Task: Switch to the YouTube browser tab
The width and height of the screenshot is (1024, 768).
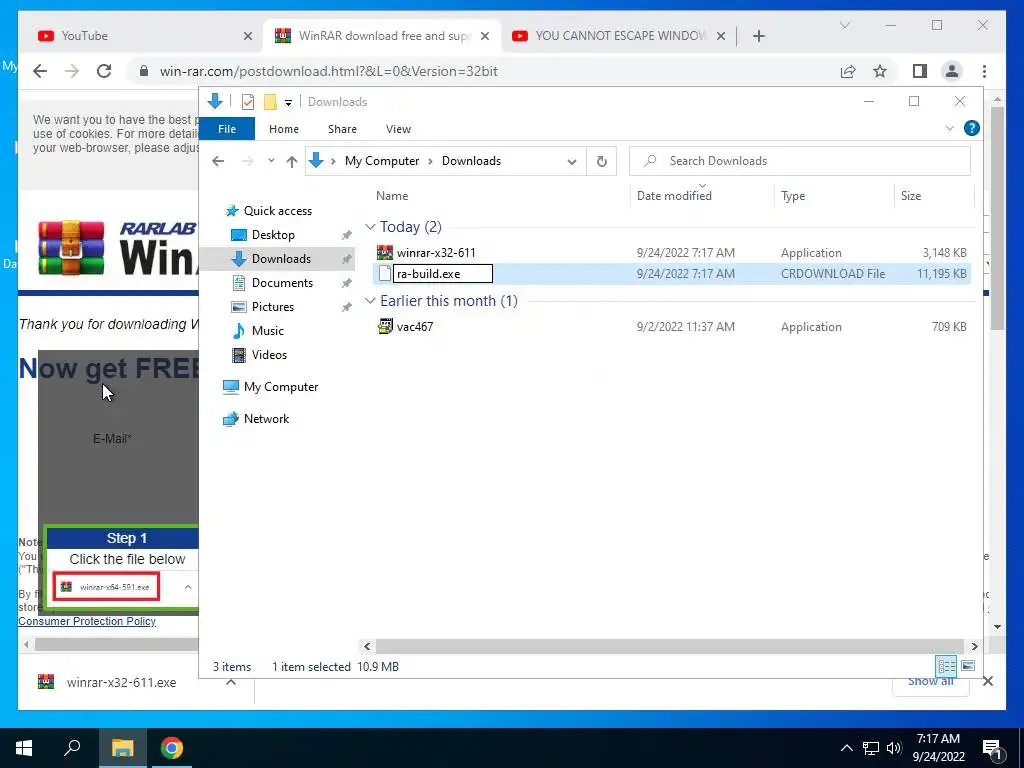Action: [x=145, y=36]
